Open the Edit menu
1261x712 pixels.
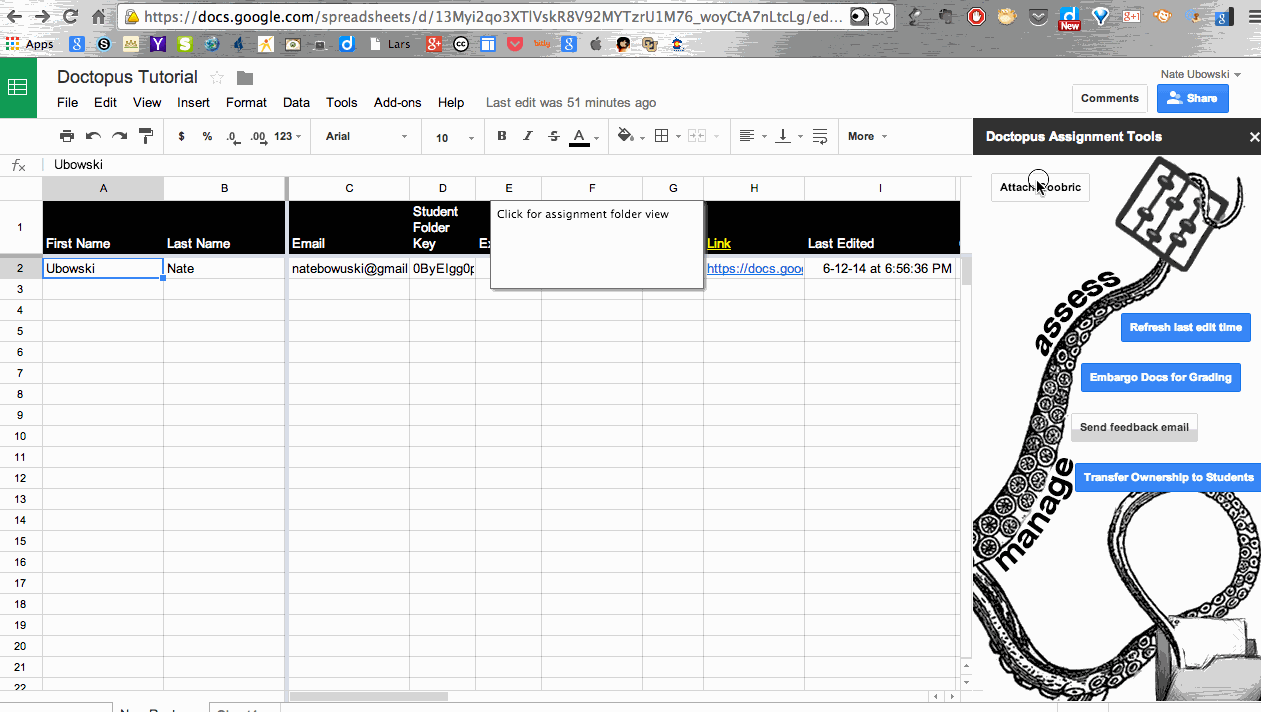105,102
